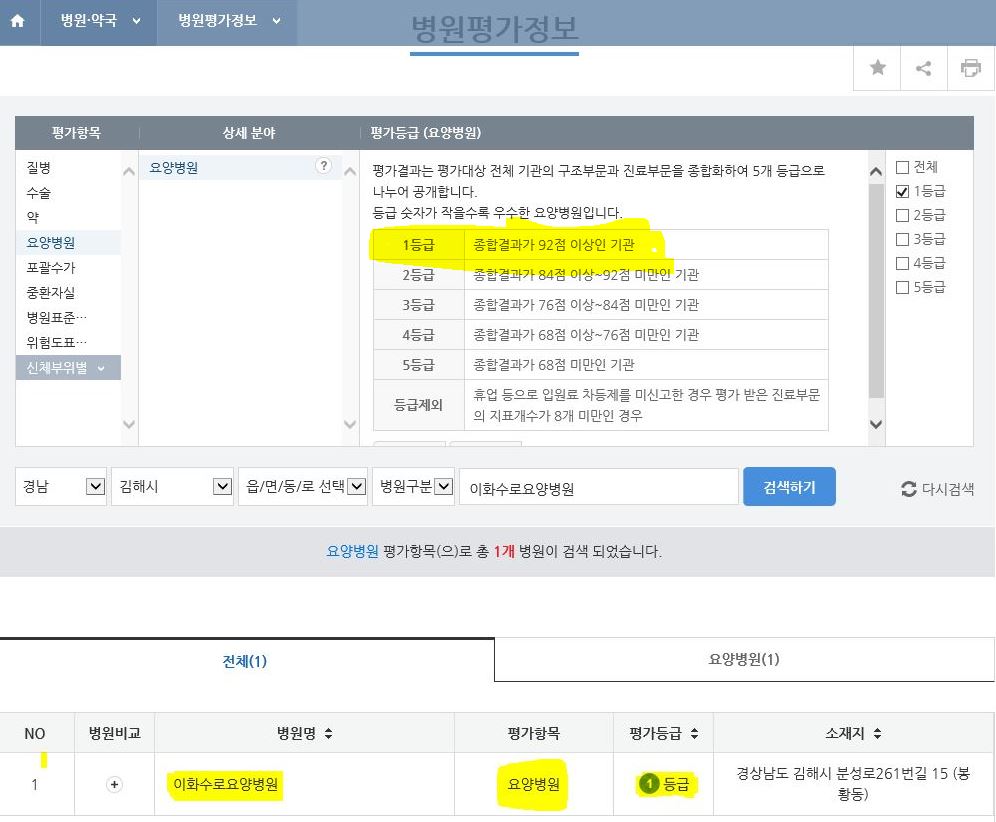The height and width of the screenshot is (822, 996).
Task: Select the 4등급 checkbox
Action: 902,264
